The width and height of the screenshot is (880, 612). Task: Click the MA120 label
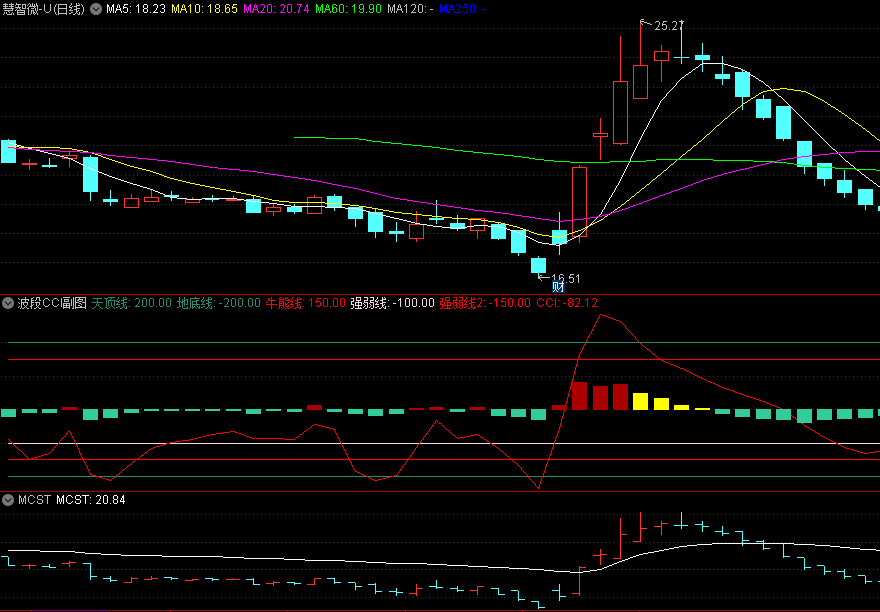click(x=410, y=9)
